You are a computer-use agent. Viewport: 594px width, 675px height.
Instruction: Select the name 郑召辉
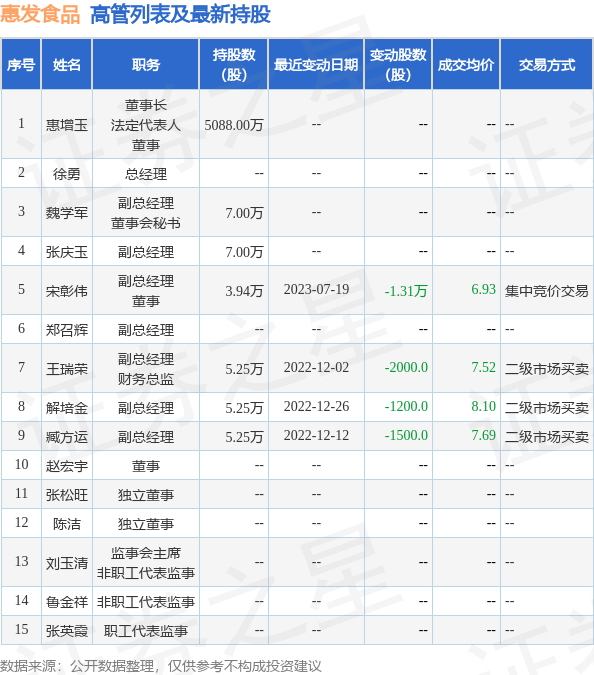pos(67,329)
